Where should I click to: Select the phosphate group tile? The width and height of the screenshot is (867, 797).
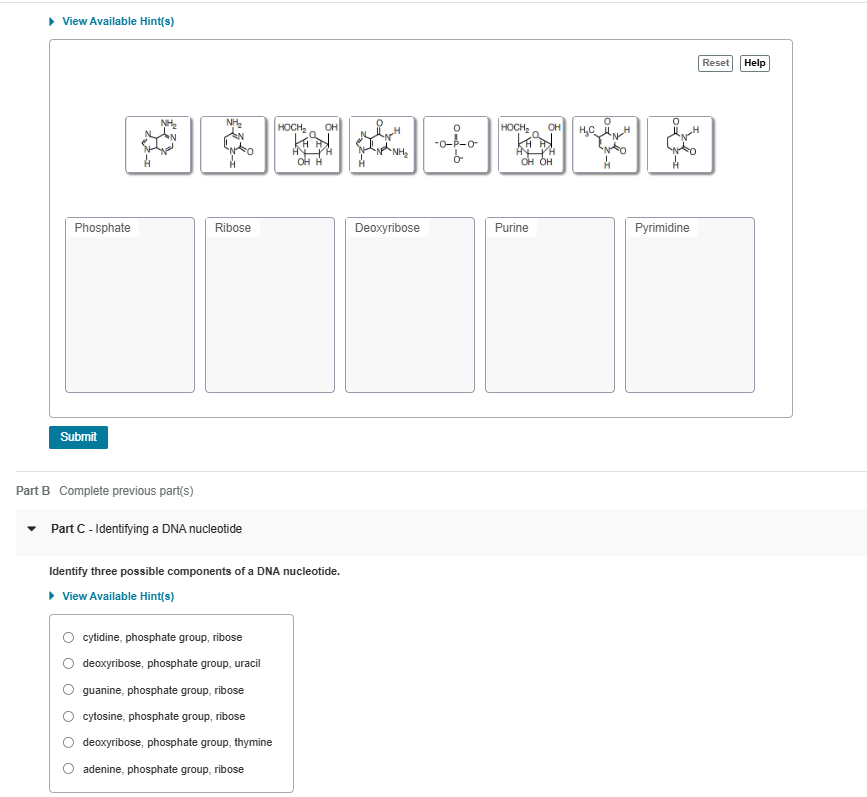click(x=457, y=145)
